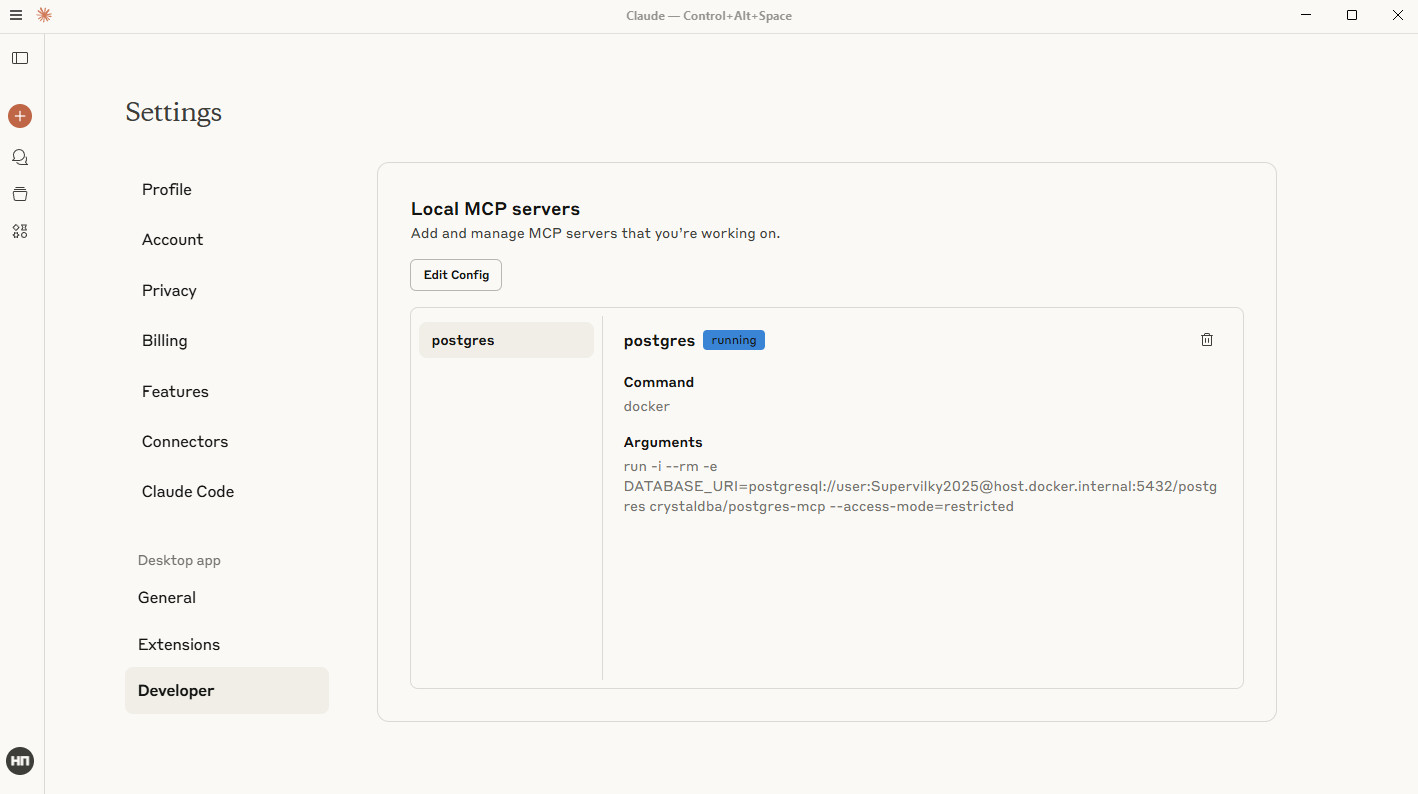Image resolution: width=1418 pixels, height=794 pixels.
Task: Toggle the sidebar panel icon
Action: click(x=20, y=58)
